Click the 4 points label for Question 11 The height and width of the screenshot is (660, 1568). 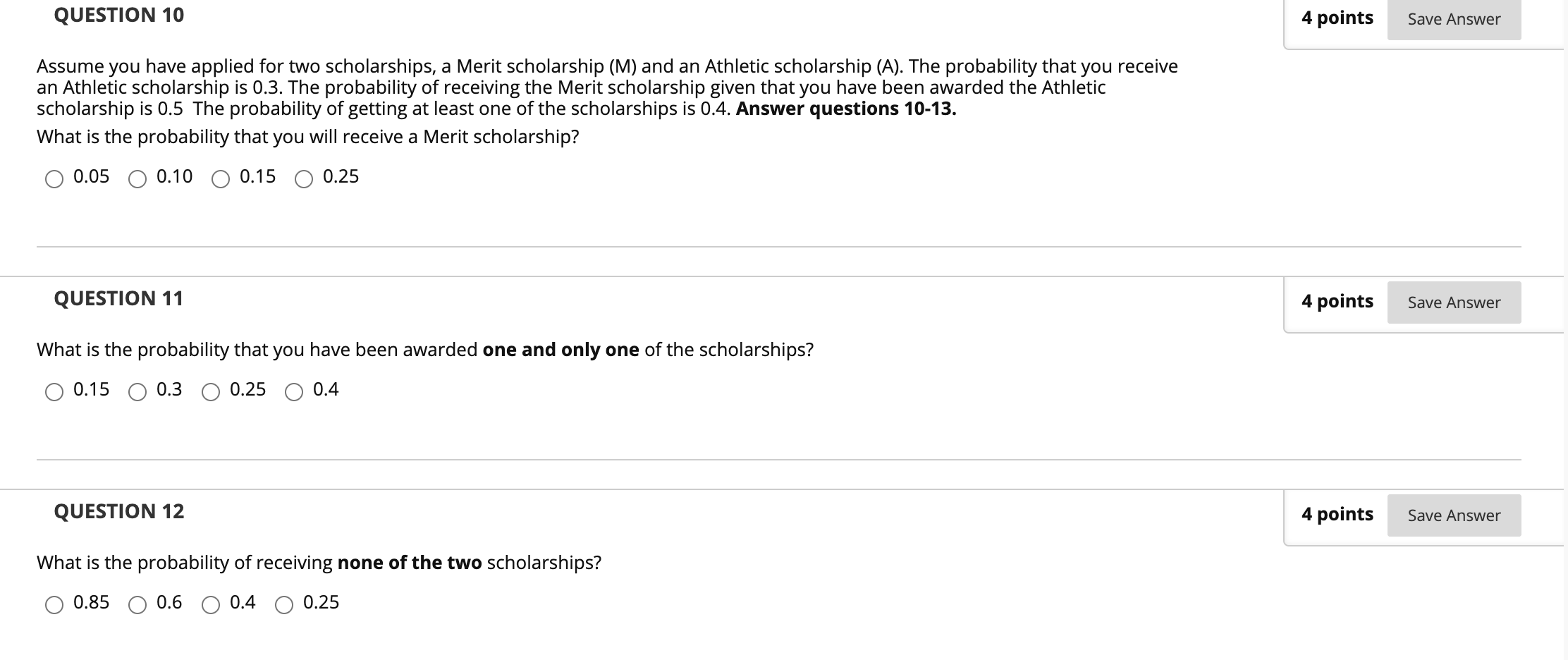1337,301
